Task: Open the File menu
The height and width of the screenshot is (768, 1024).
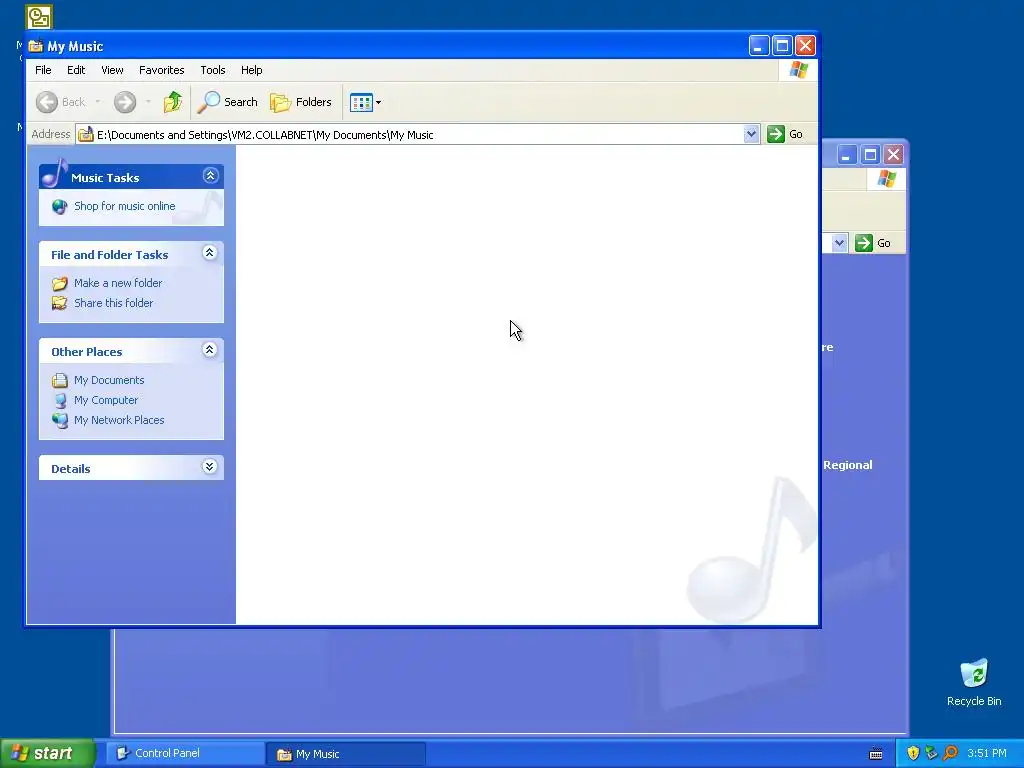Action: pos(43,70)
